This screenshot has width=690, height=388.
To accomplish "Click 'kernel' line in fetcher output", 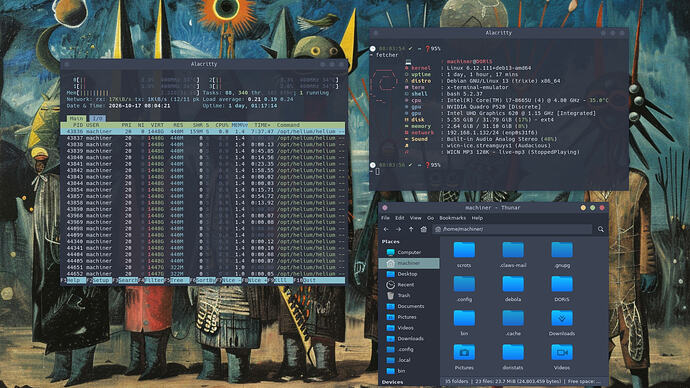I will point(467,68).
